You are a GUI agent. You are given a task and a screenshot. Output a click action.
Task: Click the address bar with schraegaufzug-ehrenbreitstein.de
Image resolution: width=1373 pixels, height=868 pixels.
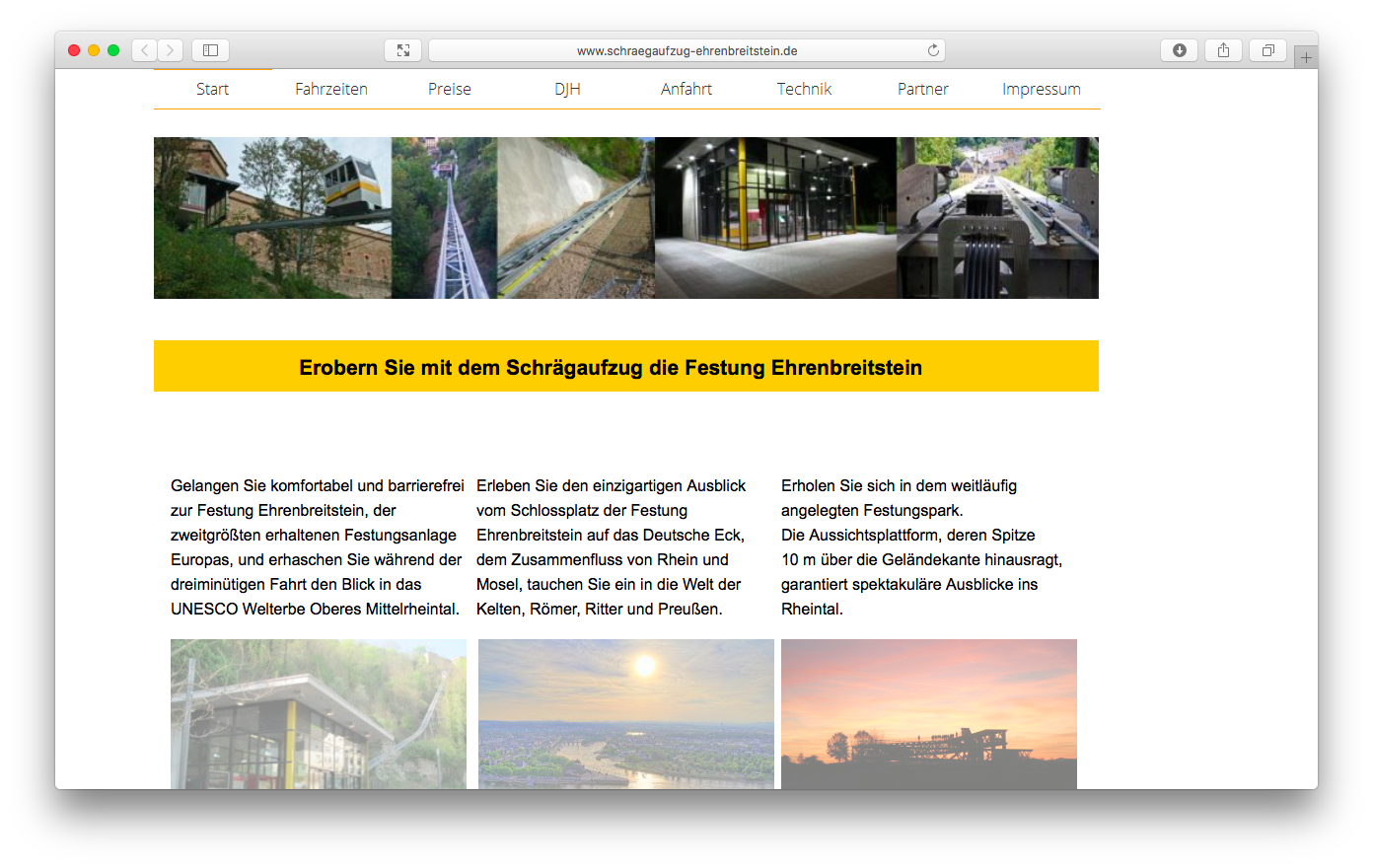point(686,50)
